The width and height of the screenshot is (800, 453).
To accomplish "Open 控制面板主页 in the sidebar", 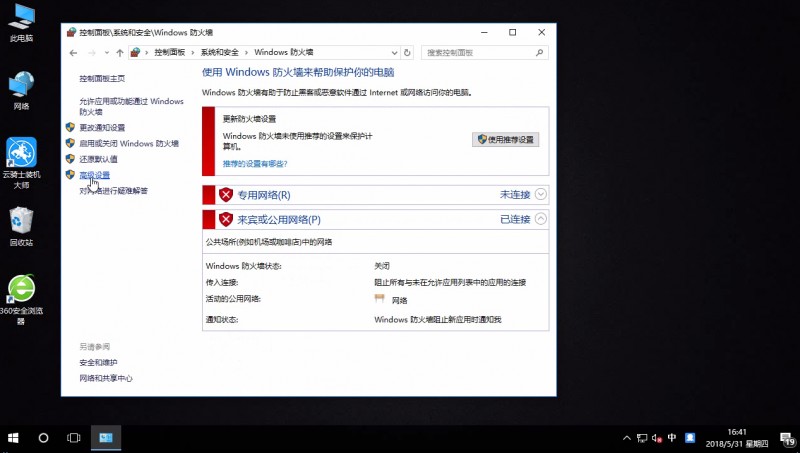I will click(102, 79).
